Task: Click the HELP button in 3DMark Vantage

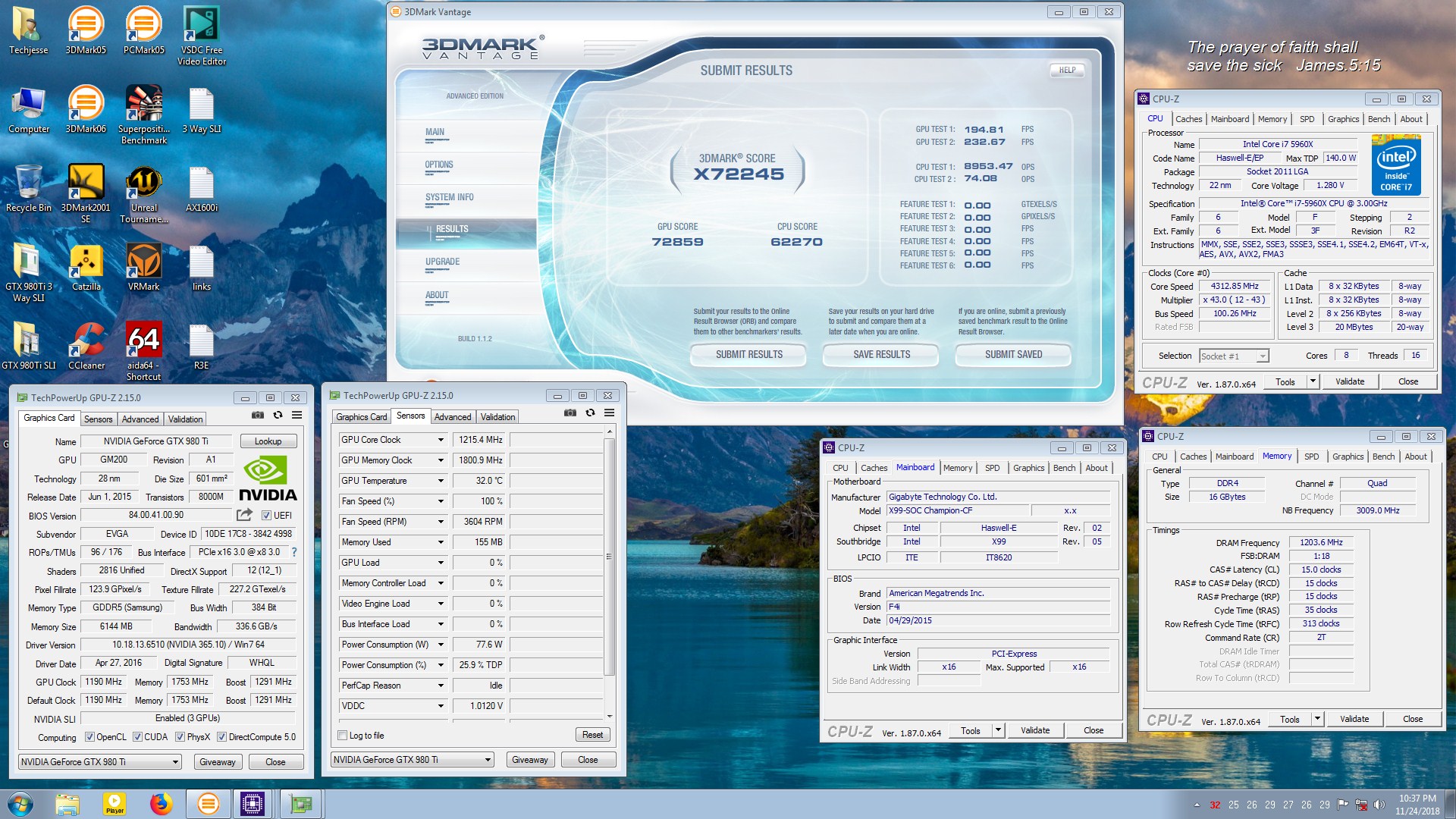Action: (1067, 70)
